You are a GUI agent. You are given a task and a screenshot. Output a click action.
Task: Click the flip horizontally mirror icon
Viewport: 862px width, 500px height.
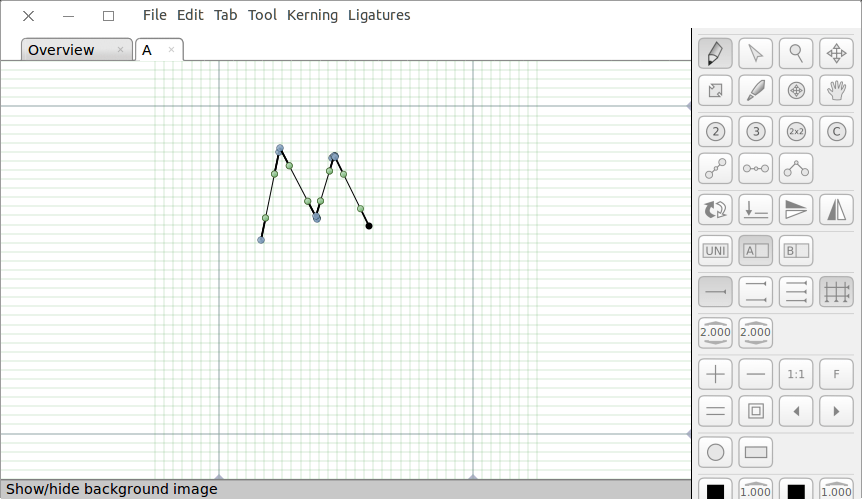836,209
